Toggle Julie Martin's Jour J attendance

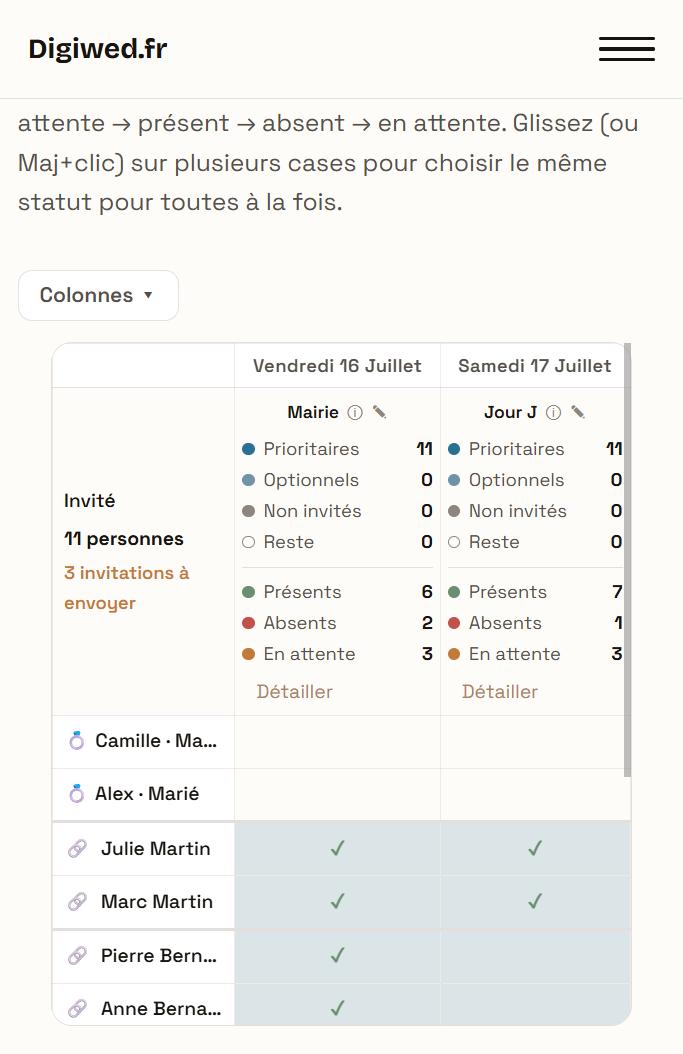(535, 848)
